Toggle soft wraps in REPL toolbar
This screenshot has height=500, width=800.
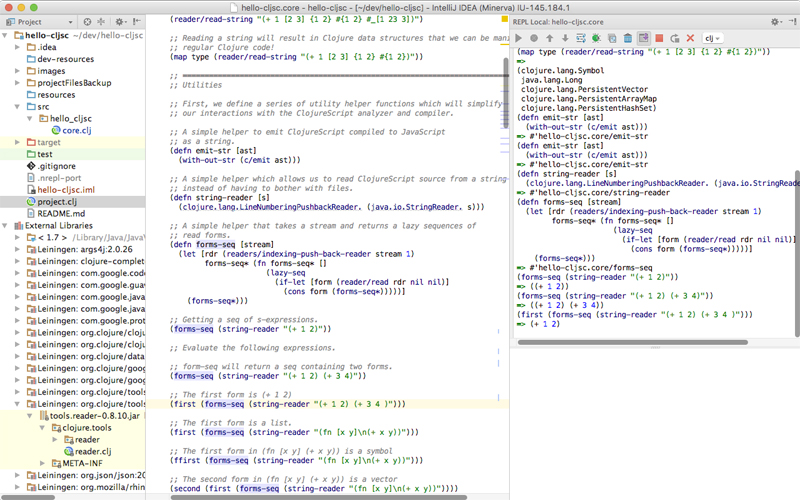pos(581,38)
